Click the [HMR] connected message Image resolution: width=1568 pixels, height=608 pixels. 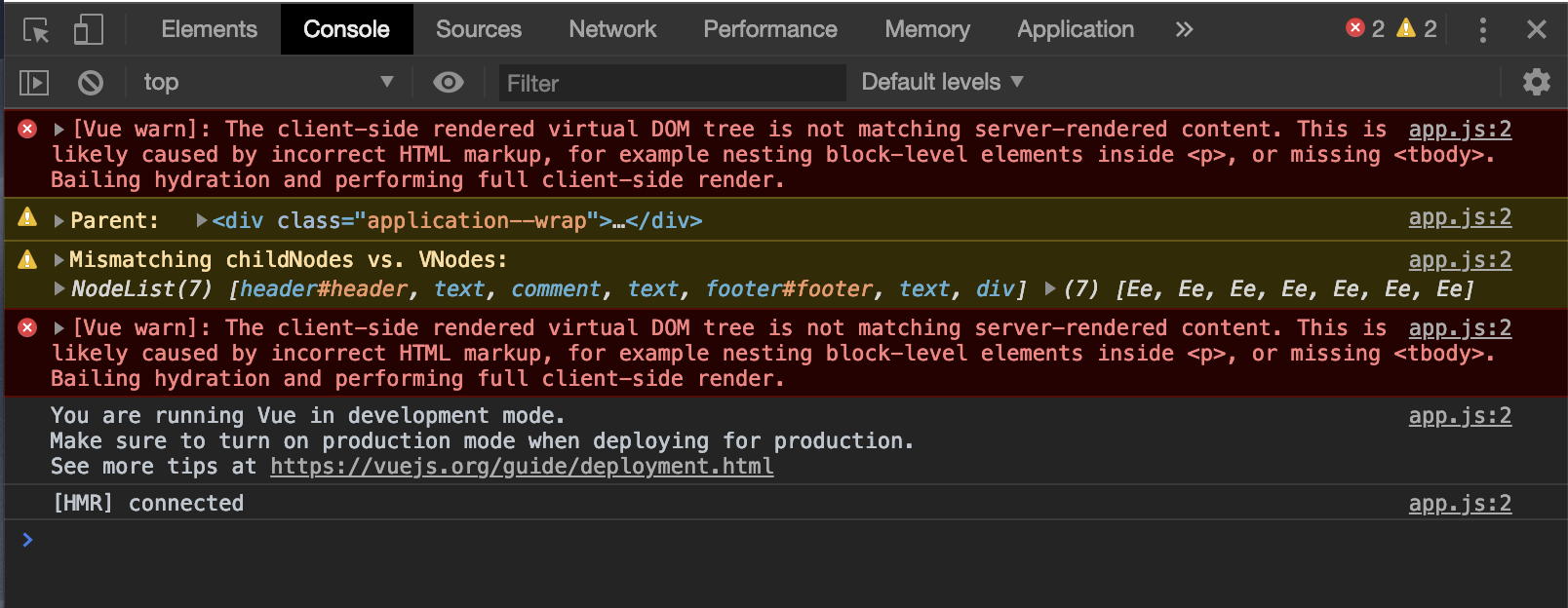[x=147, y=504]
